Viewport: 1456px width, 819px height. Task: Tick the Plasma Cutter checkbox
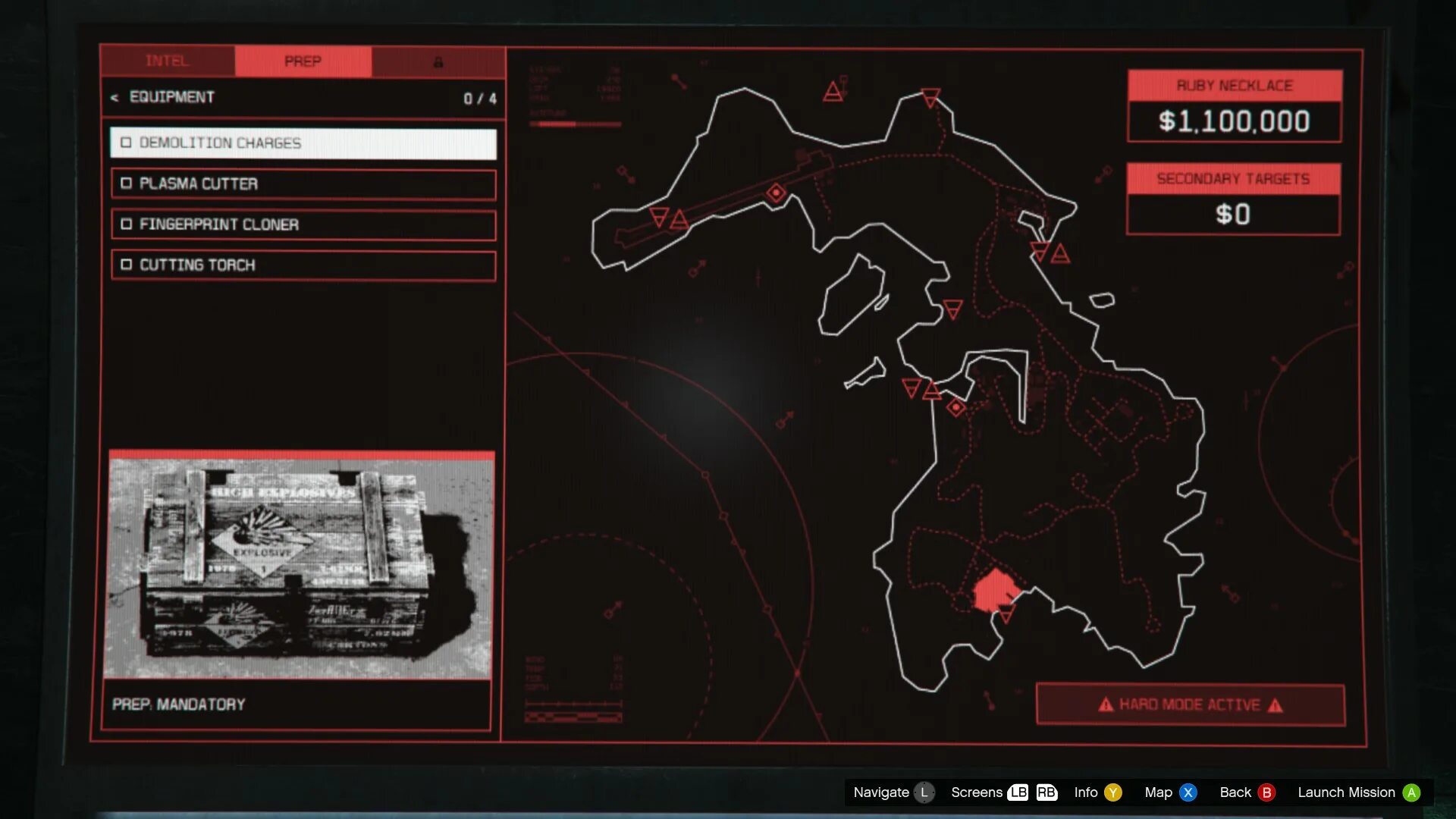click(126, 184)
